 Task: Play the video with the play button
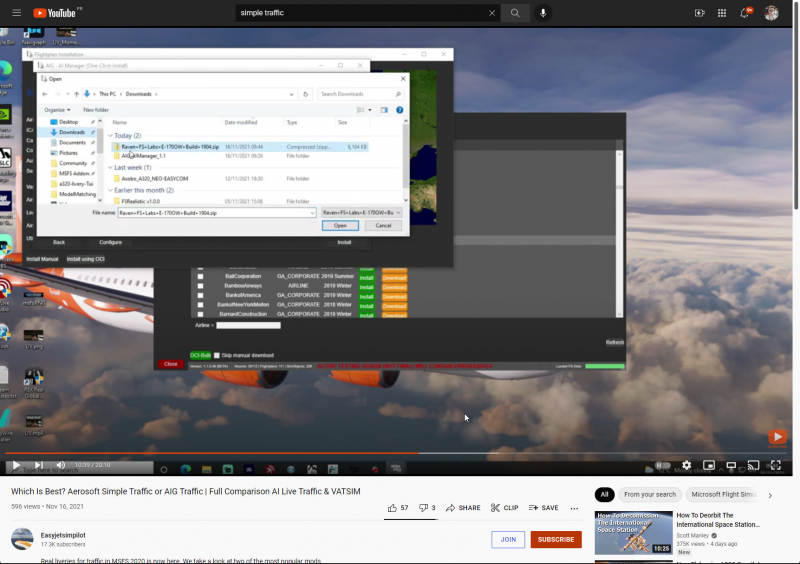(16, 465)
